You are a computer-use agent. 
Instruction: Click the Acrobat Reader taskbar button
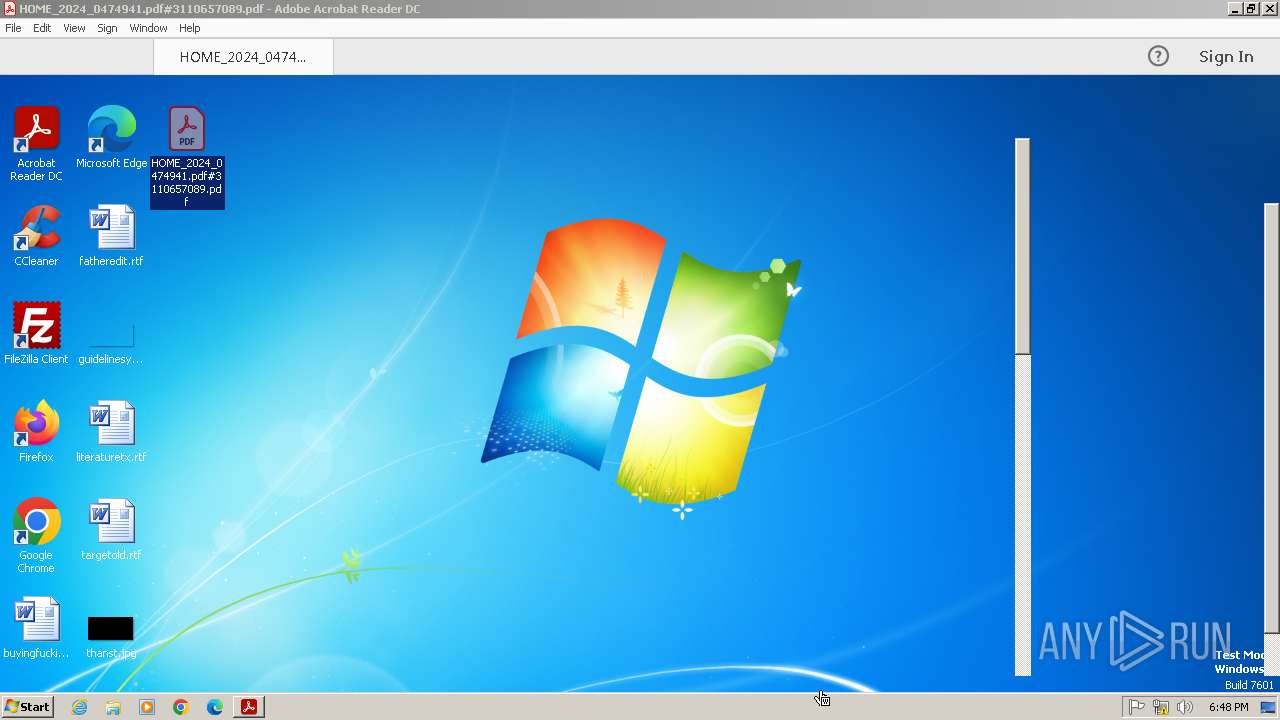[249, 707]
